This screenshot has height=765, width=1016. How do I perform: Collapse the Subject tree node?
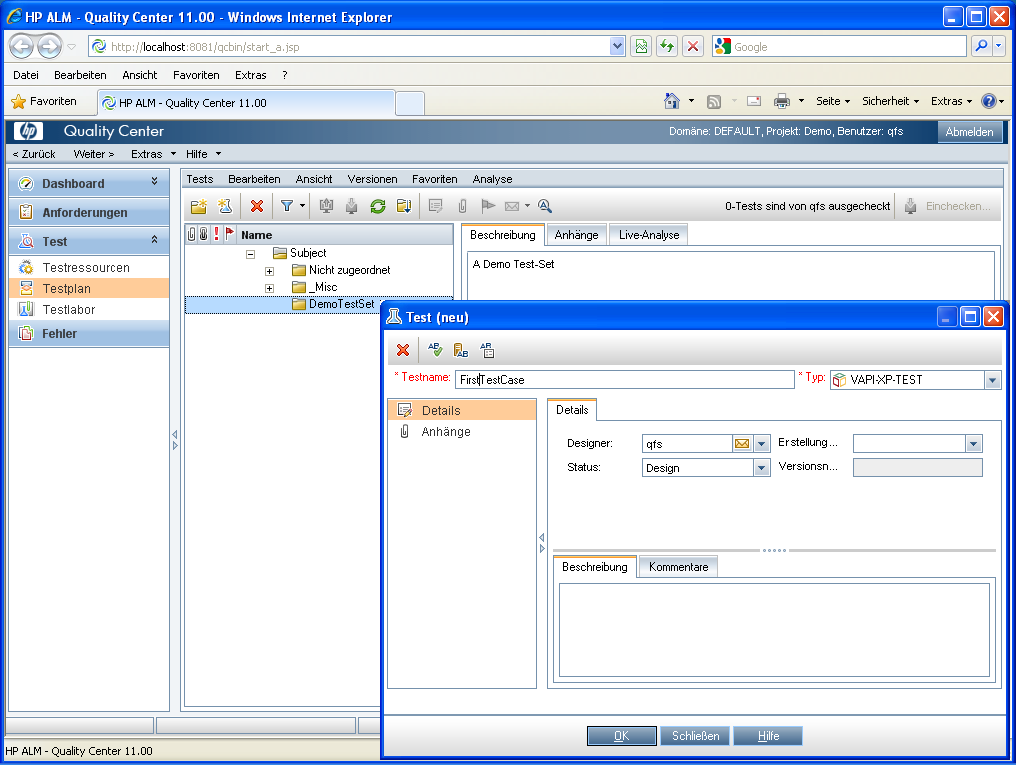(251, 254)
